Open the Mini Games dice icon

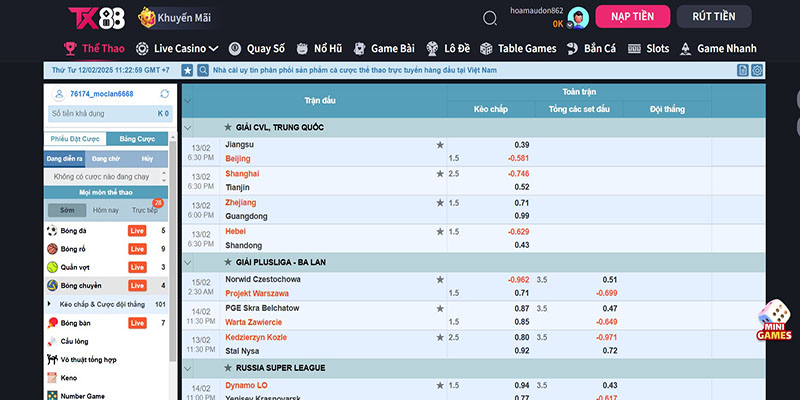[774, 320]
